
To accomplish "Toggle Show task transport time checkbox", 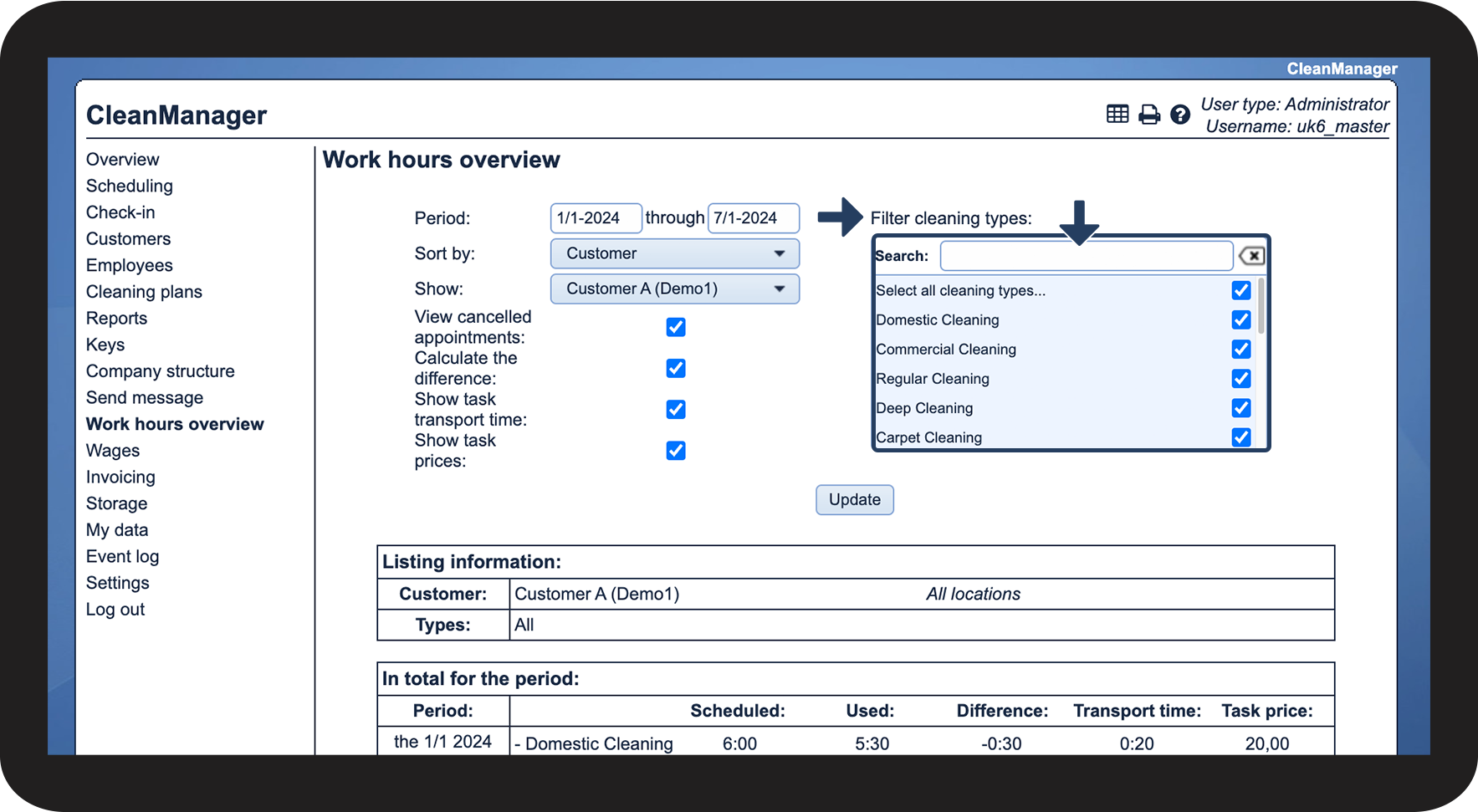I will click(x=676, y=409).
